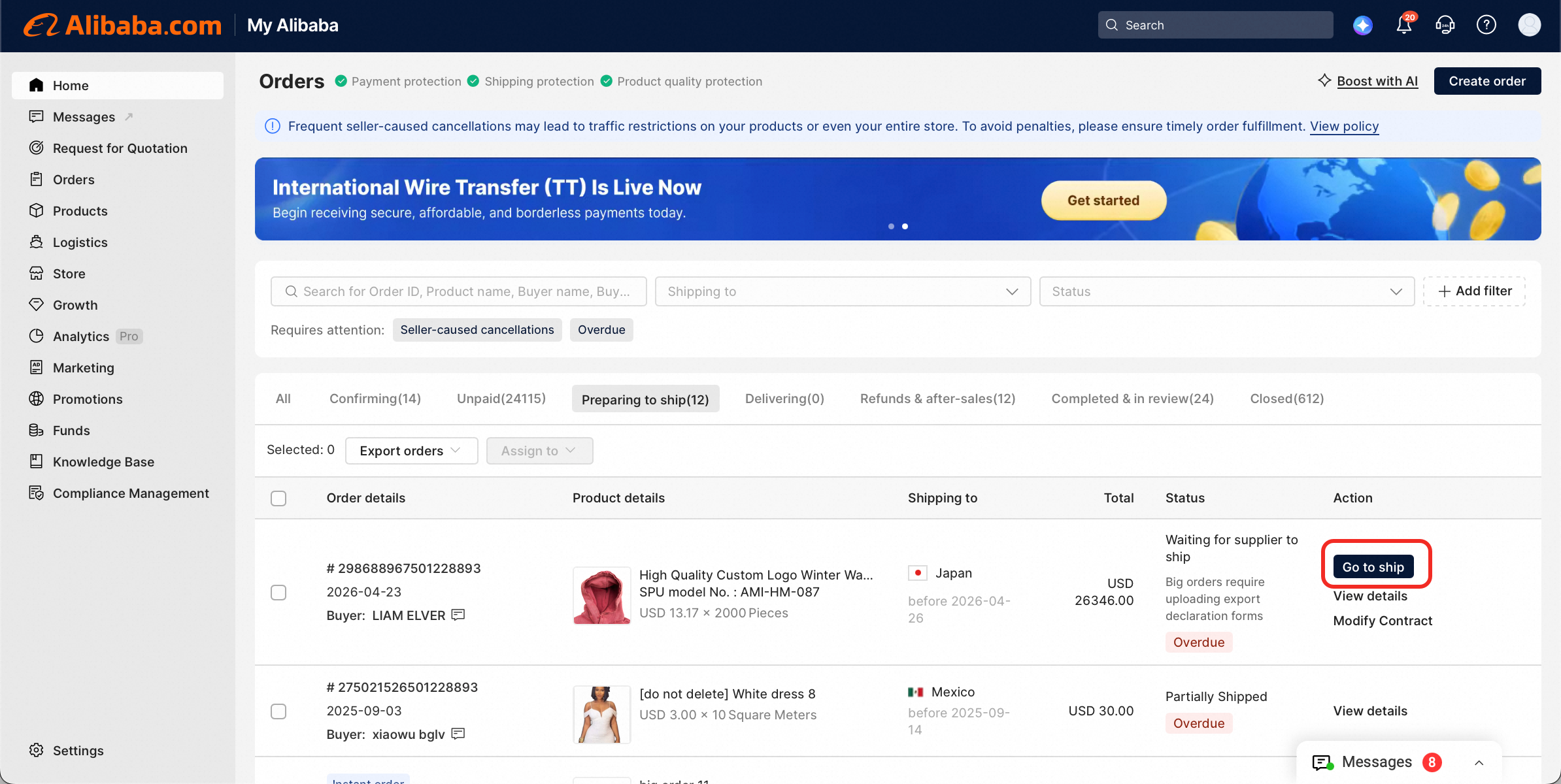Click the help question mark icon
Viewport: 1561px width, 784px height.
1486,25
